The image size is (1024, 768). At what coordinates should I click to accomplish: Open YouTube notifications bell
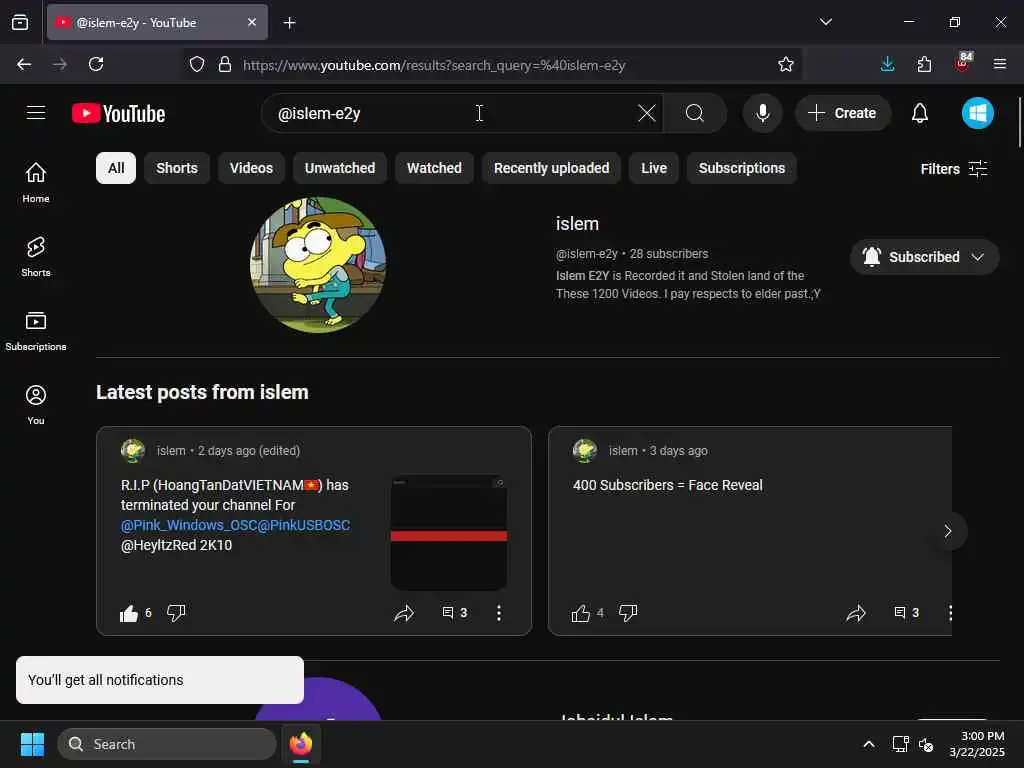[x=920, y=113]
